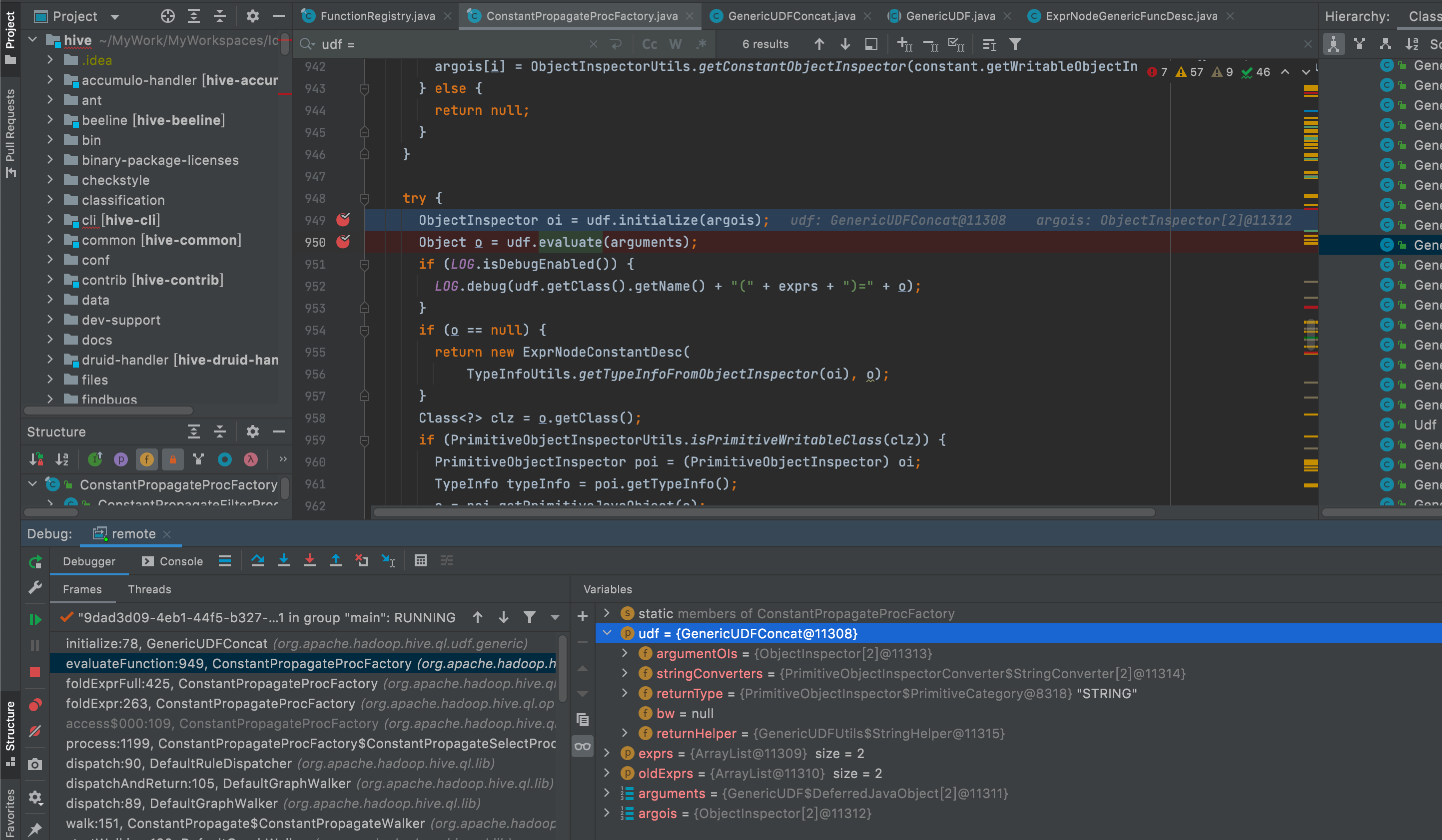Toggle the breakpoint on line 950

tap(343, 242)
